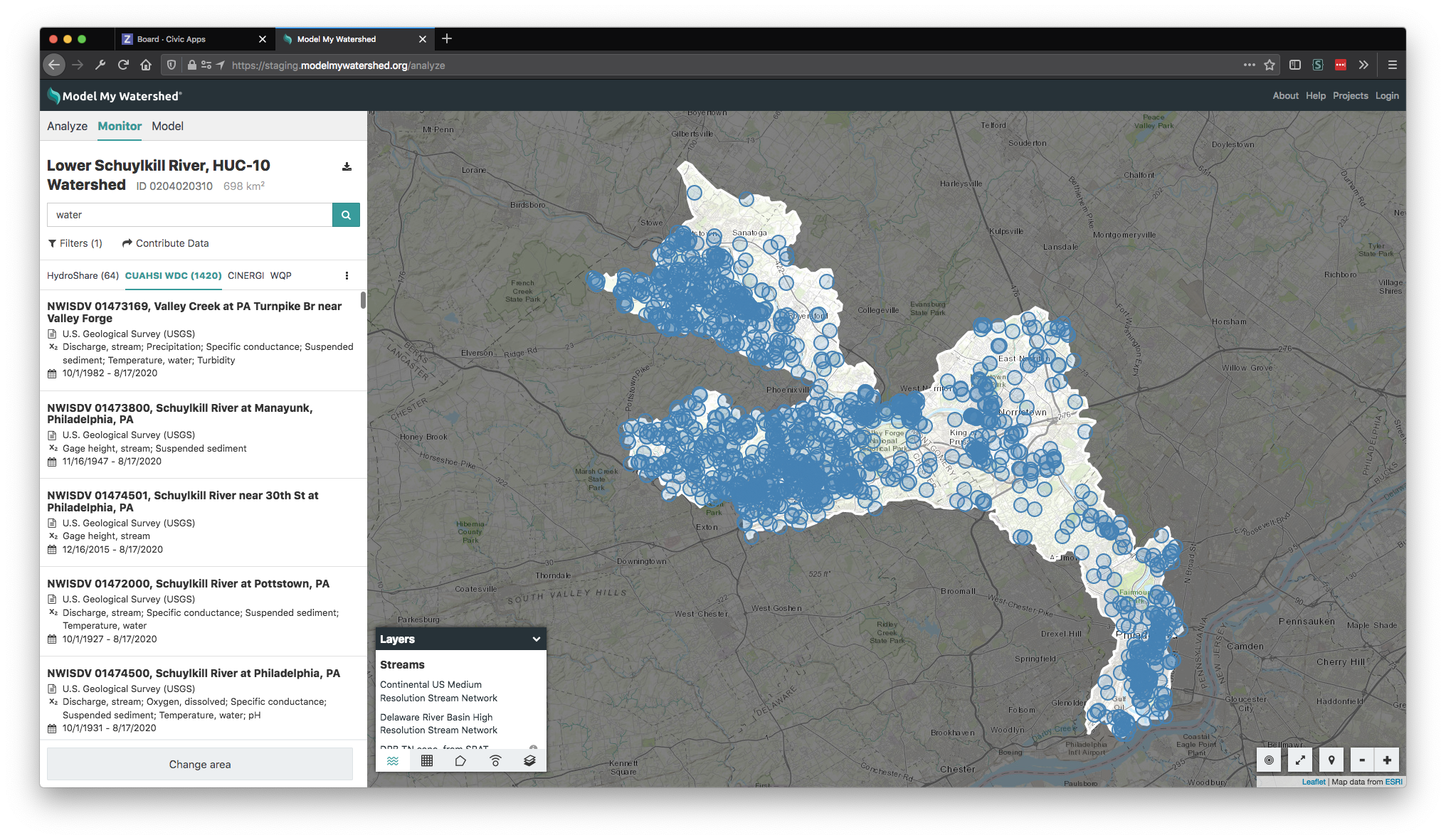Select the CINERGI catalog tab
1446x840 pixels.
point(246,276)
